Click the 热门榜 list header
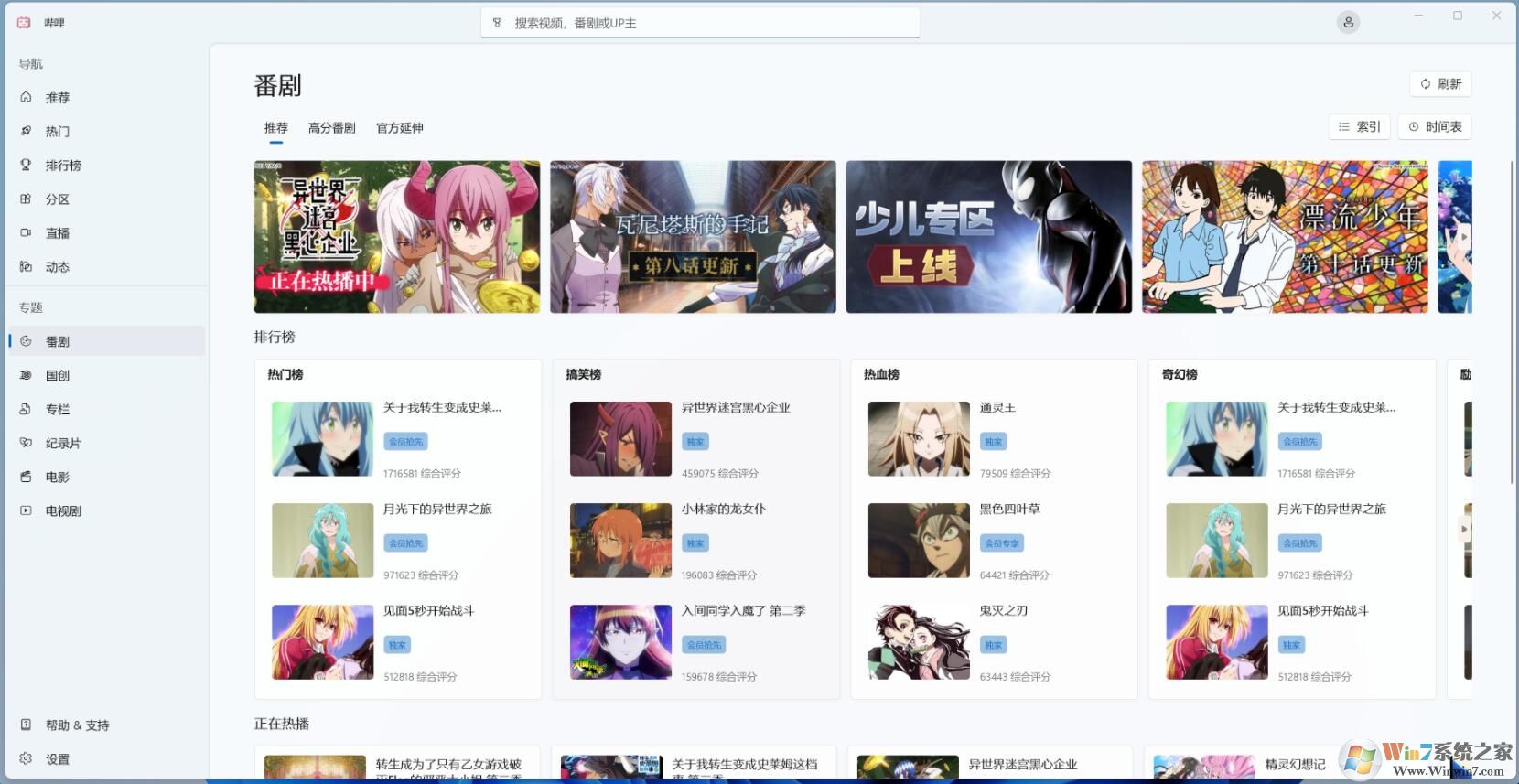 pyautogui.click(x=285, y=374)
